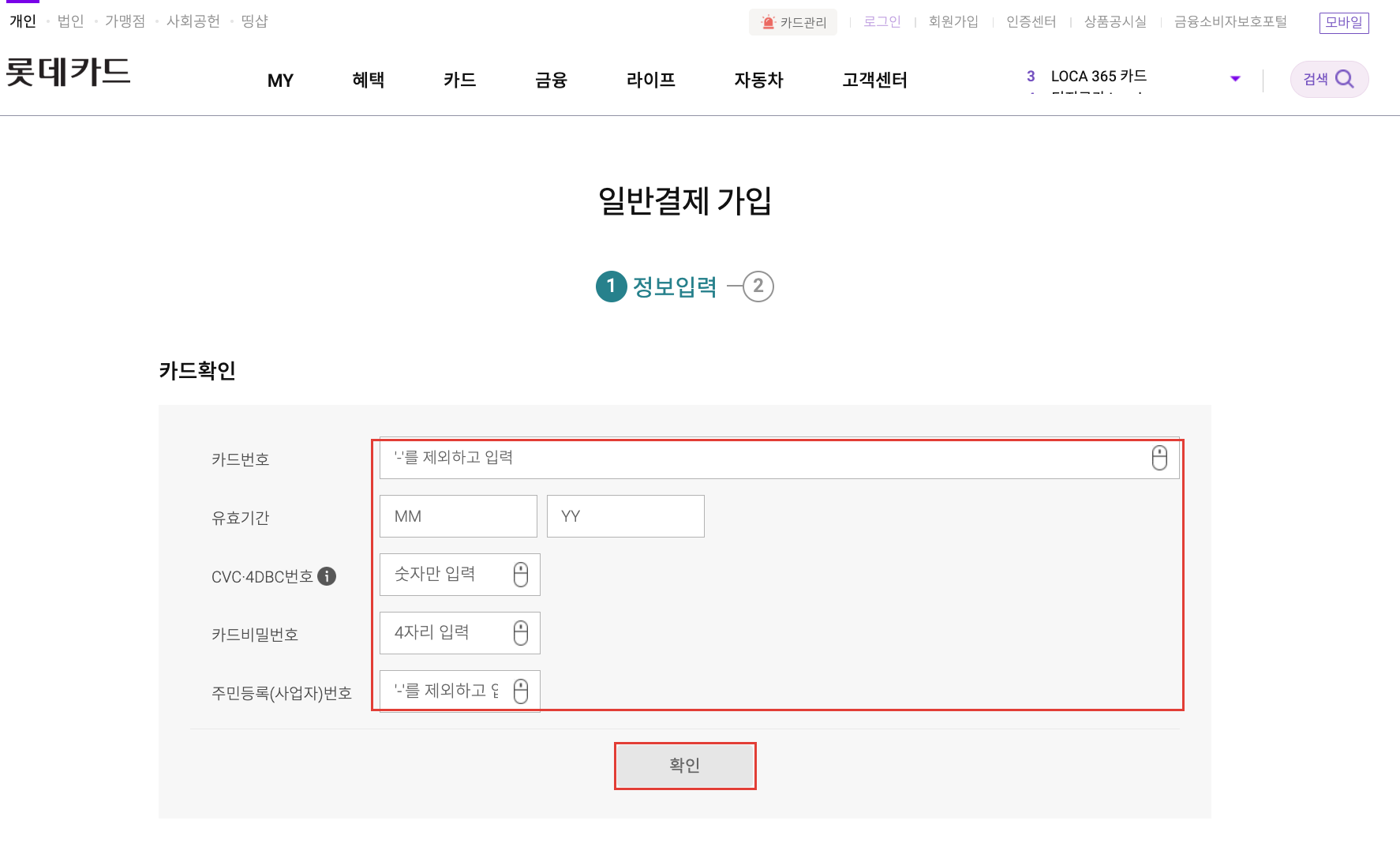Click mouse icon in resident number field
This screenshot has height=843, width=1400.
click(x=521, y=691)
